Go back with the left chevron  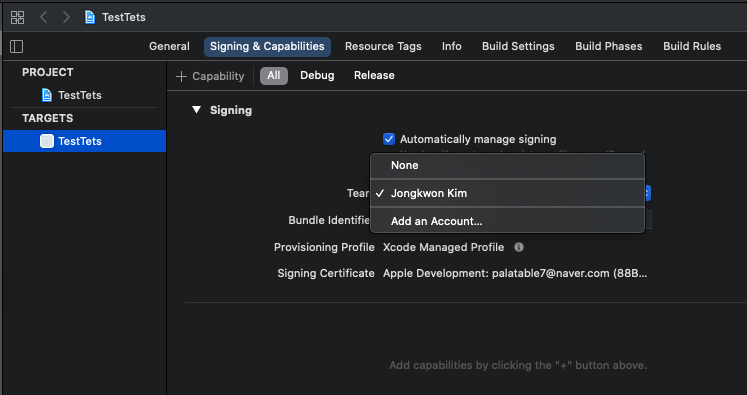tap(43, 18)
